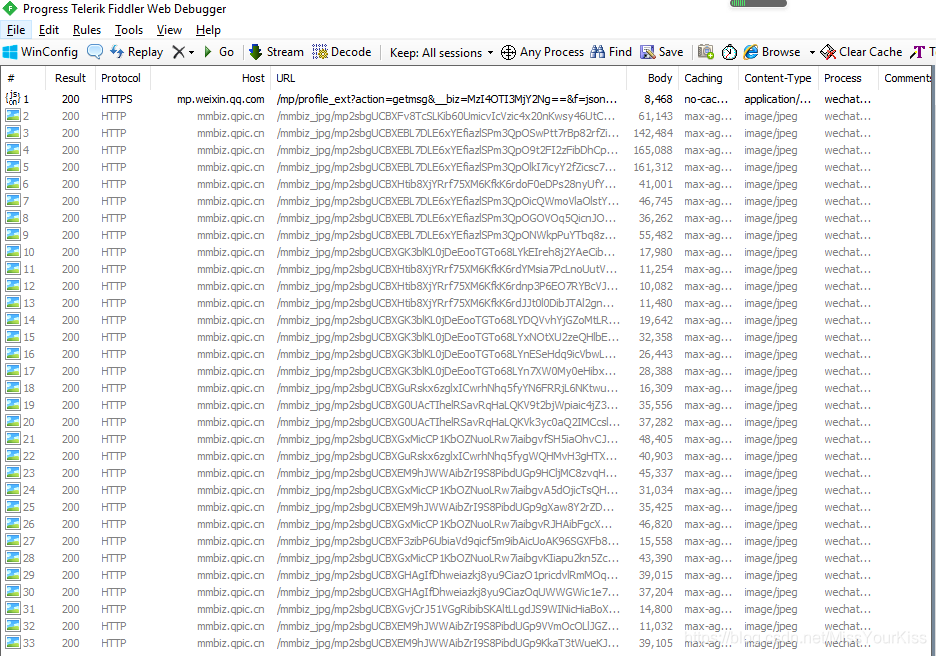Select the image icon of session 21
The width and height of the screenshot is (936, 656).
pyautogui.click(x=13, y=438)
